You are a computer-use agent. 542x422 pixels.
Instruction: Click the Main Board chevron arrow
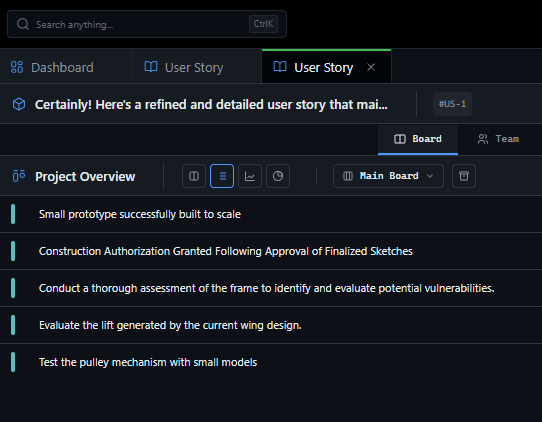click(430, 176)
